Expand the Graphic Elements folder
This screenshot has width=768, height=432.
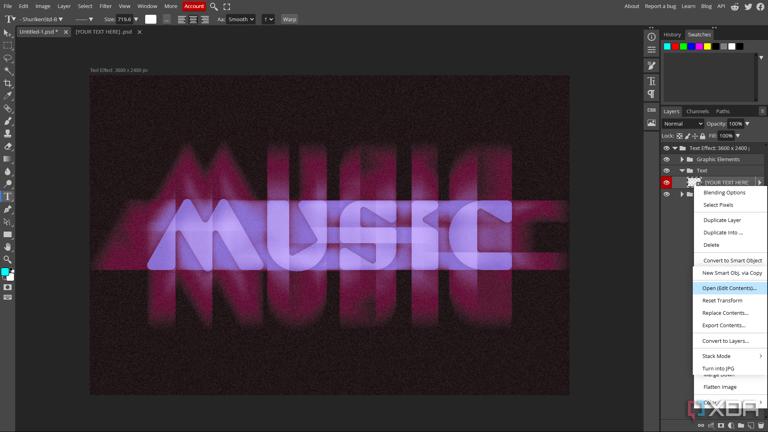682,159
